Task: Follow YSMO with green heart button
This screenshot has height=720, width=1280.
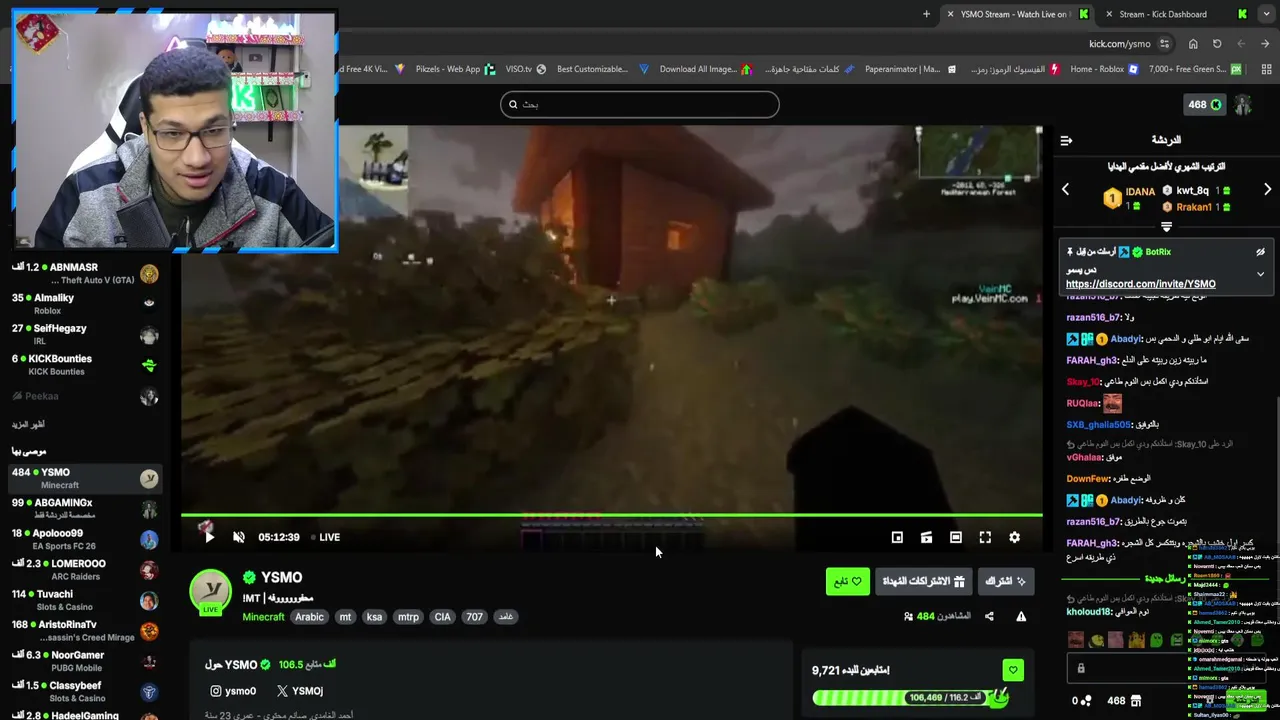Action: click(847, 581)
